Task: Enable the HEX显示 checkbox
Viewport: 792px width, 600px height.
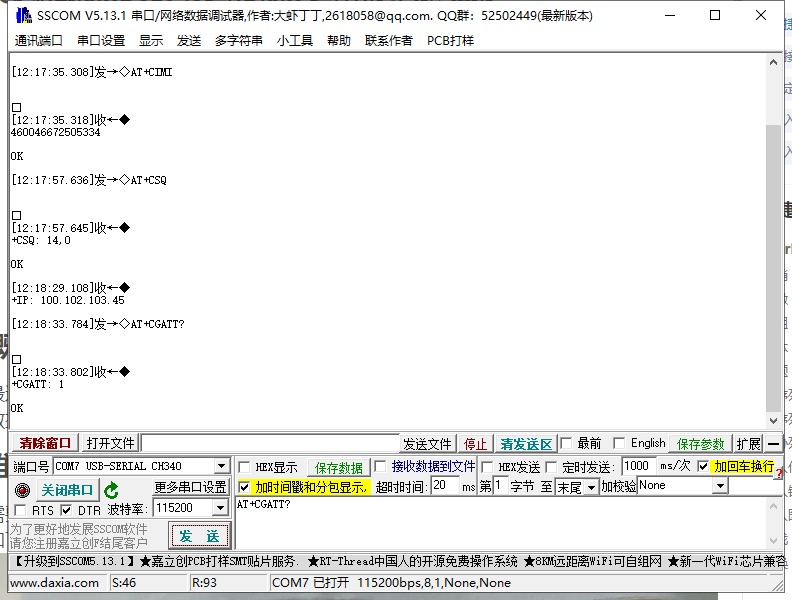Action: pyautogui.click(x=244, y=467)
